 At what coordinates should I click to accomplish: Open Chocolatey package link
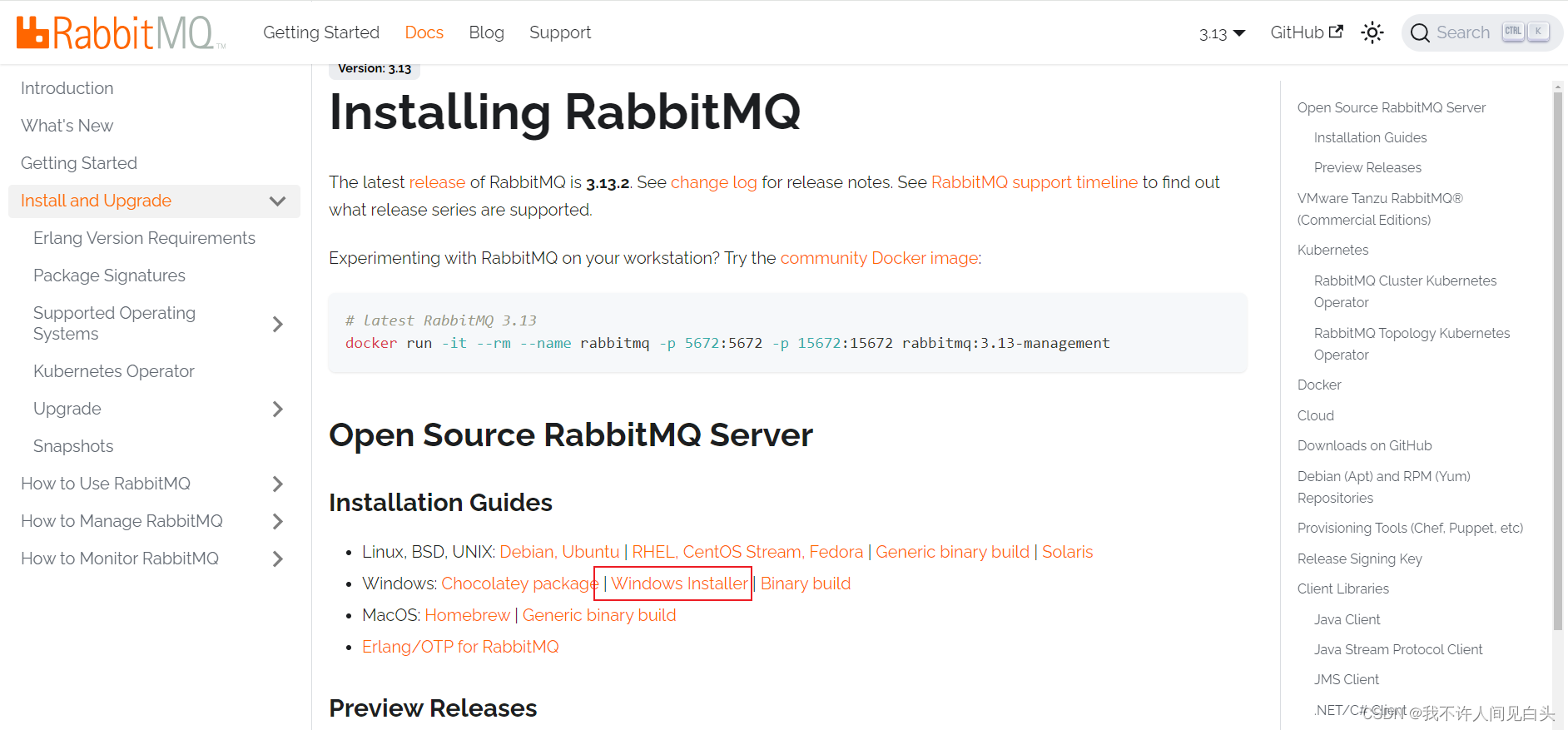click(519, 584)
